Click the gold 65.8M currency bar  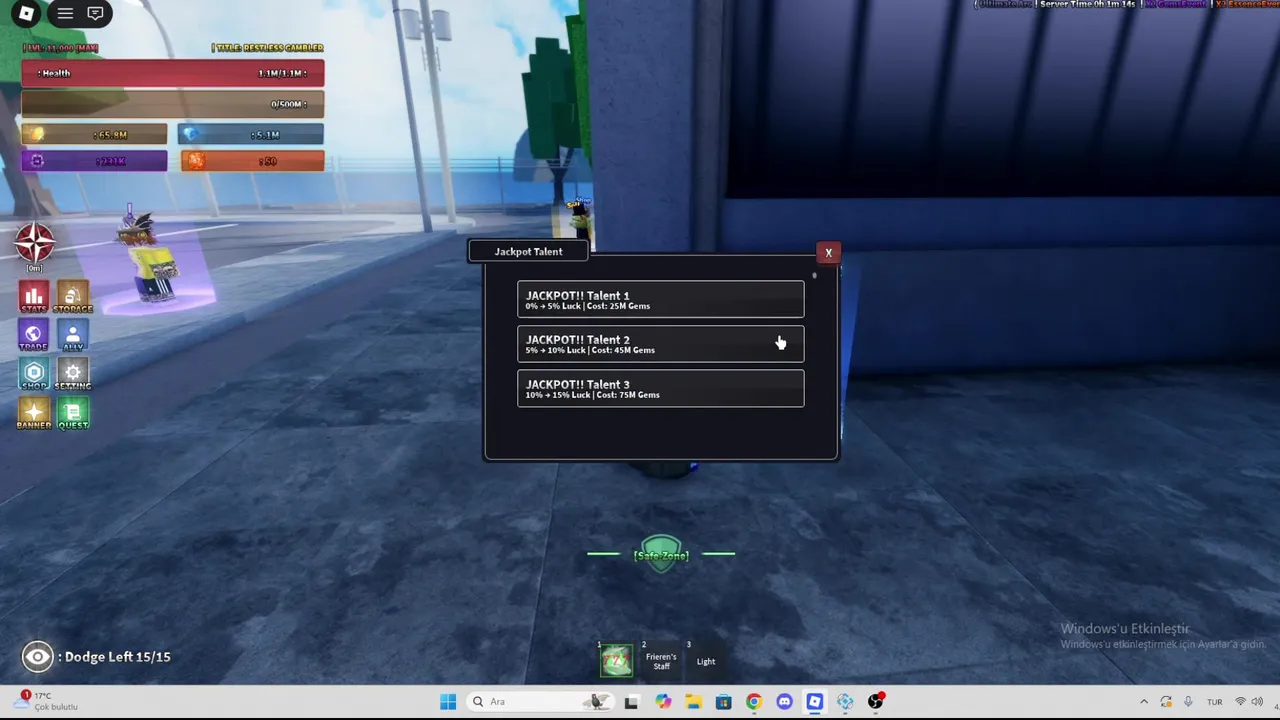[x=95, y=134]
